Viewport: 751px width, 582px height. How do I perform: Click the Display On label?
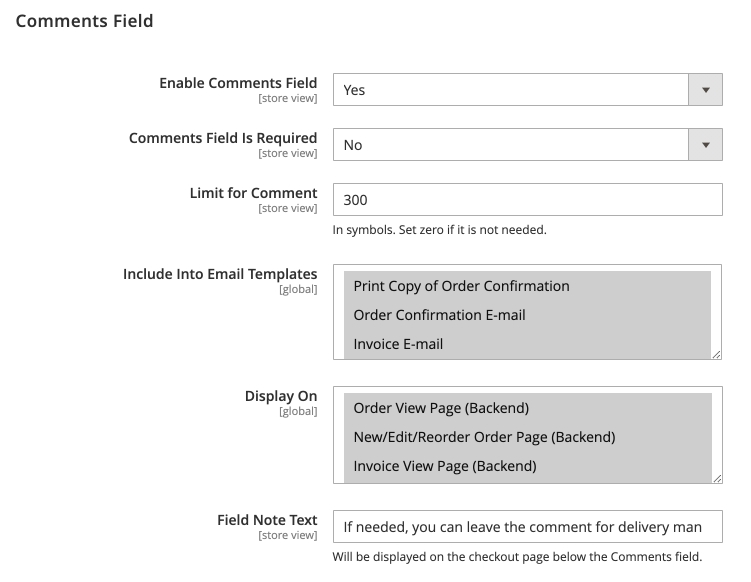[281, 396]
